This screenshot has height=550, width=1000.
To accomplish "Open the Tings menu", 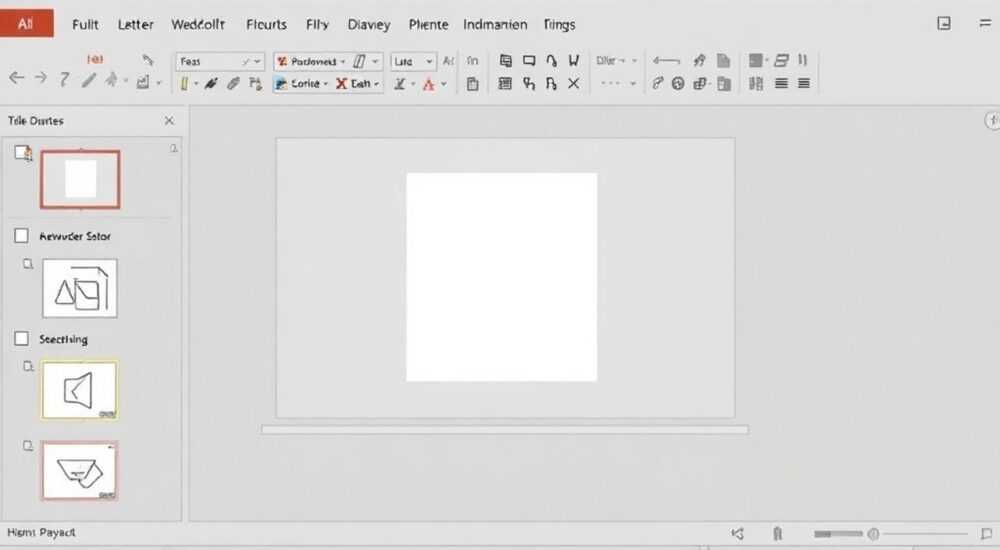I will (x=559, y=24).
